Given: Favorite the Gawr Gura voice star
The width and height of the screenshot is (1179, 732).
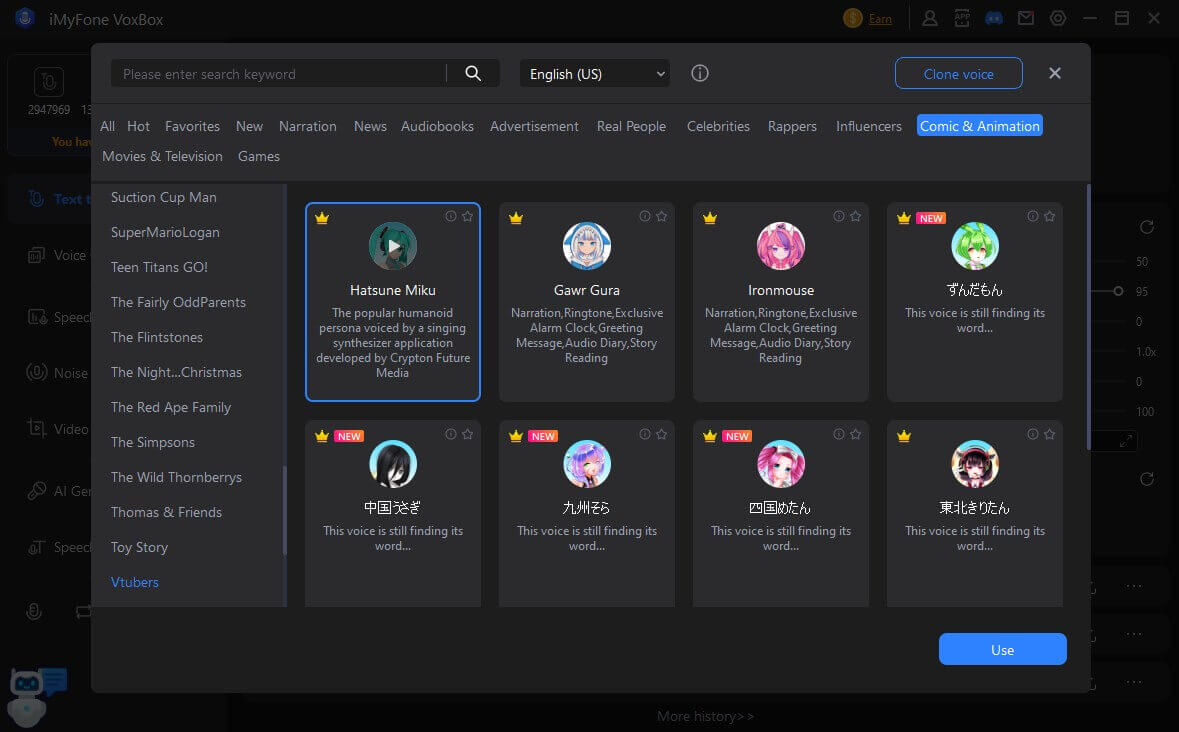Looking at the screenshot, I should tap(662, 216).
